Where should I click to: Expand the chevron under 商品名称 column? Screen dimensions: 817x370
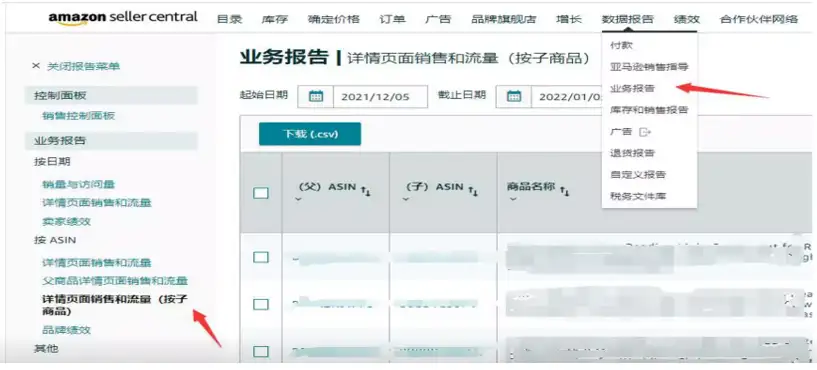tap(513, 199)
